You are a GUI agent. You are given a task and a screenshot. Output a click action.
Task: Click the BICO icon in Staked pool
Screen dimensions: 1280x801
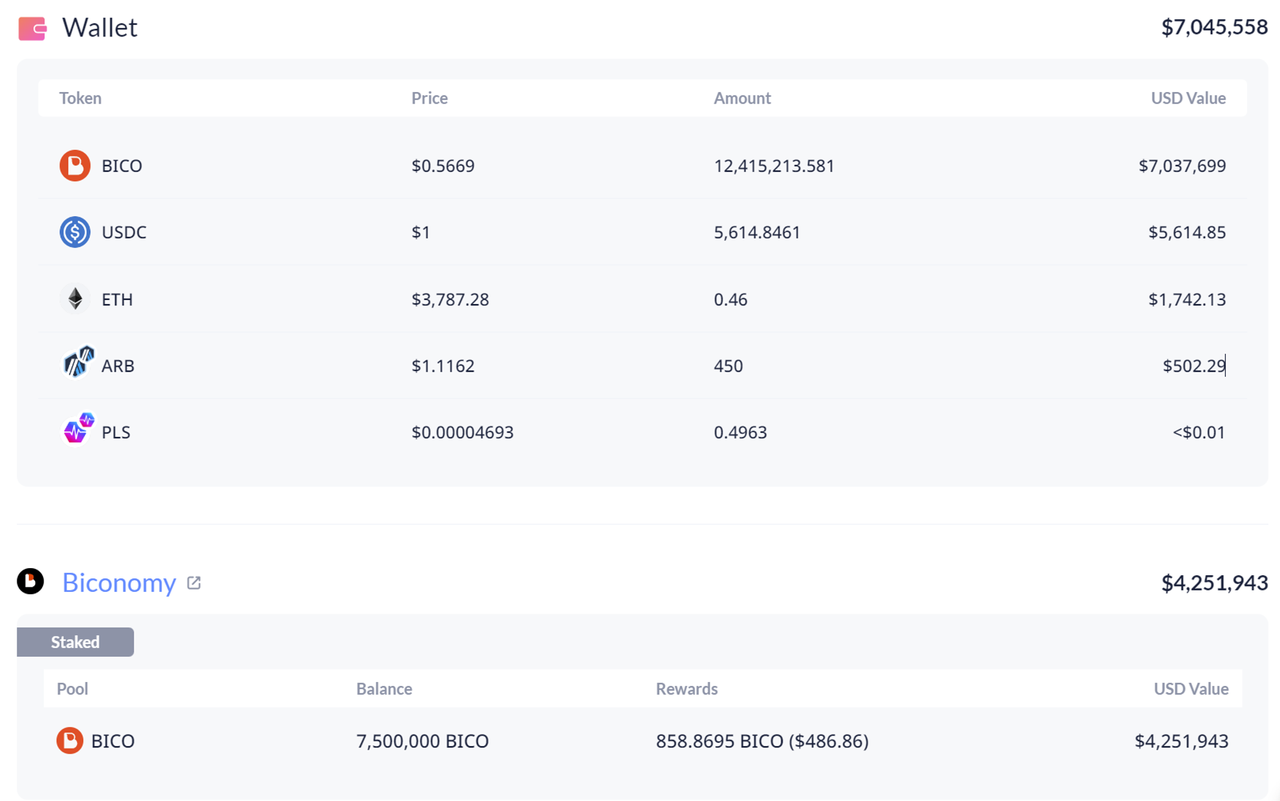[x=69, y=741]
